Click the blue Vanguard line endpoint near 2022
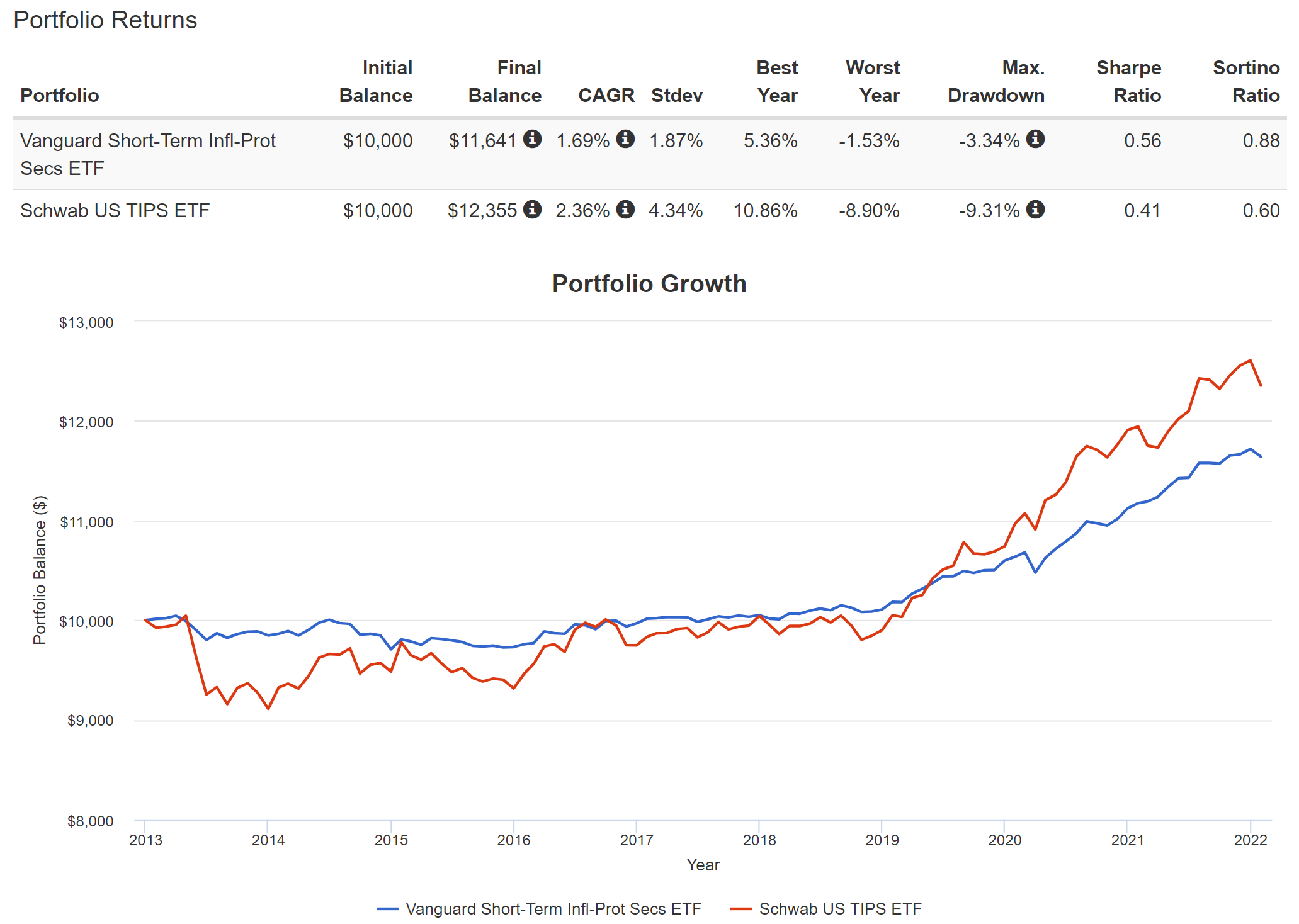 pos(1261,456)
